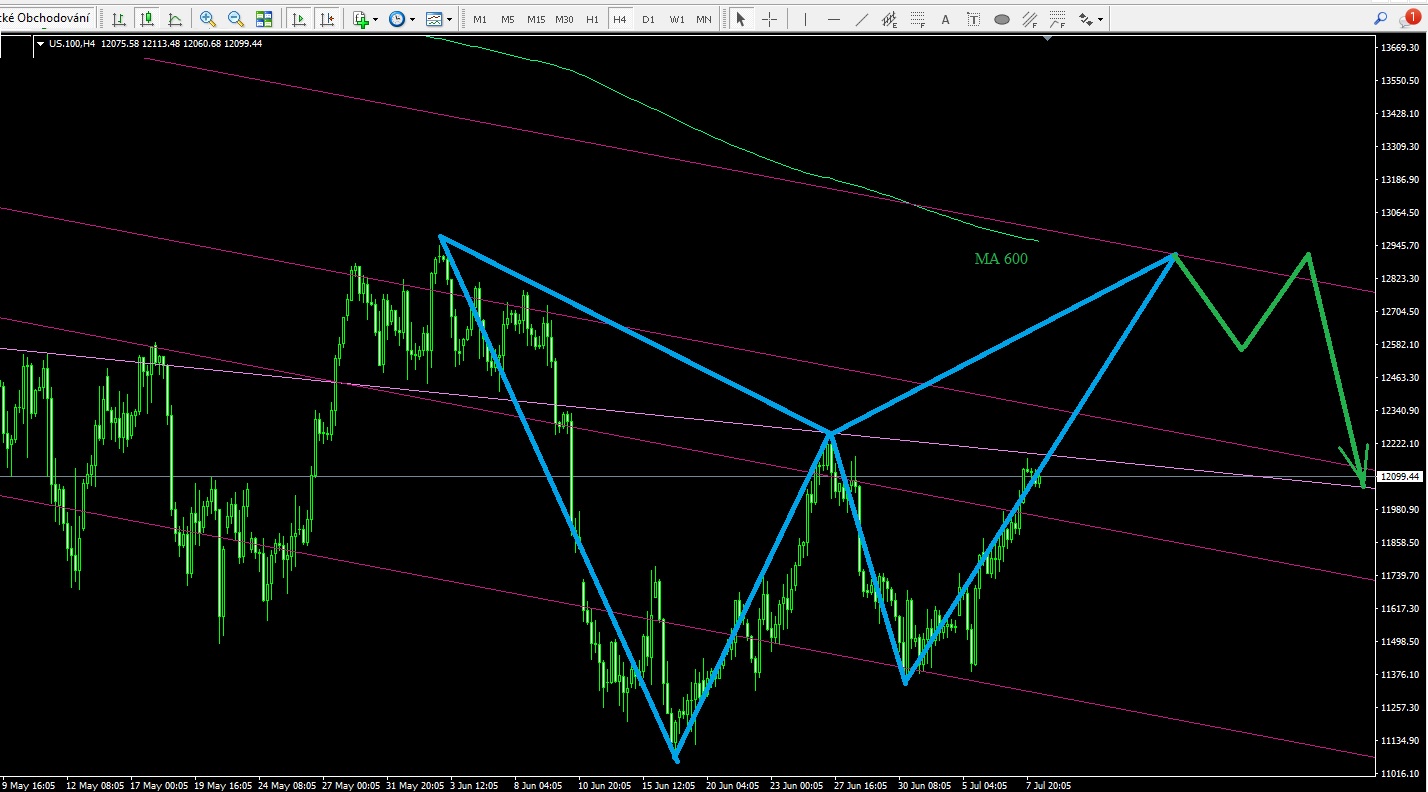The image size is (1428, 792).
Task: Pick the trendline drawing tool
Action: tap(862, 19)
